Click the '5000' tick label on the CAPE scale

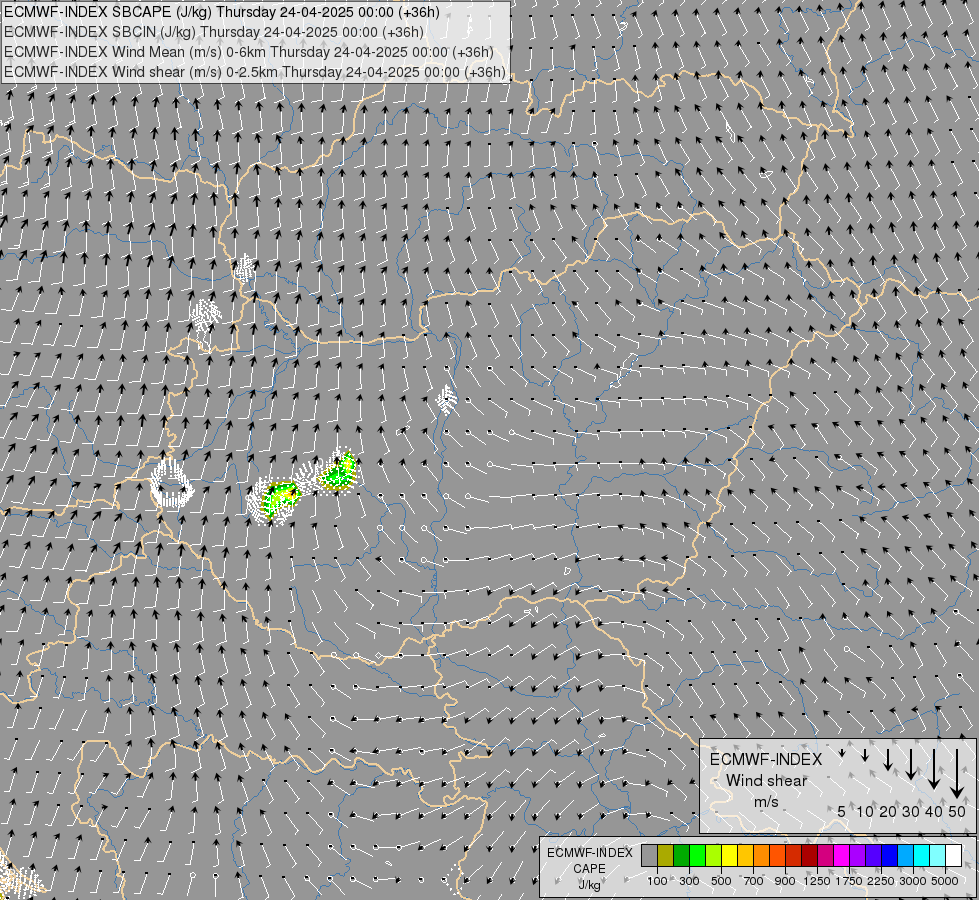[x=945, y=881]
